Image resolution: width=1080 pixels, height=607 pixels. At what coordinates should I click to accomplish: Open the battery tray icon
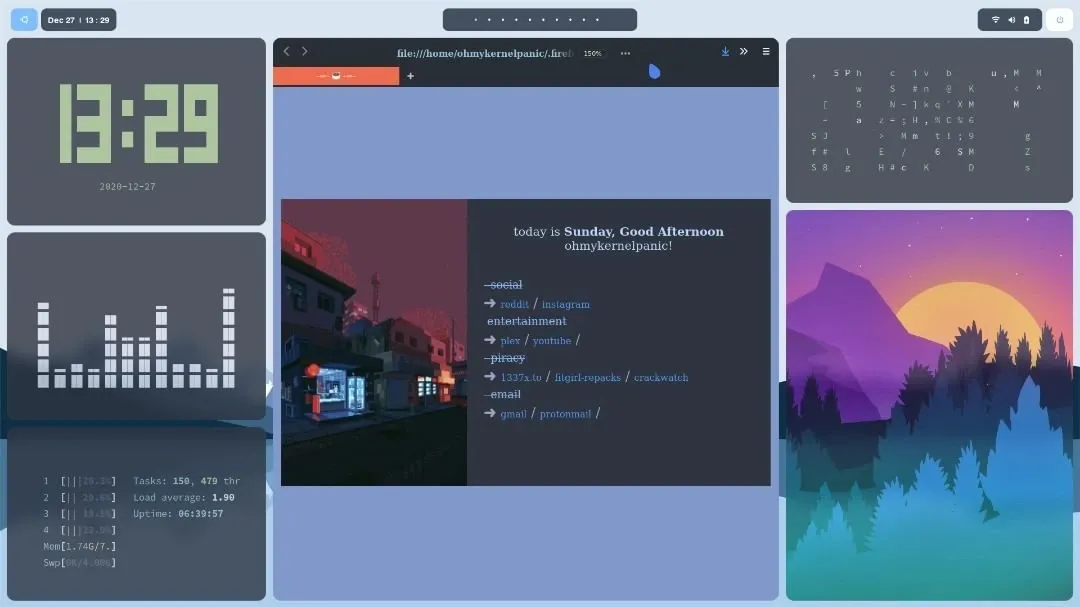click(1026, 20)
